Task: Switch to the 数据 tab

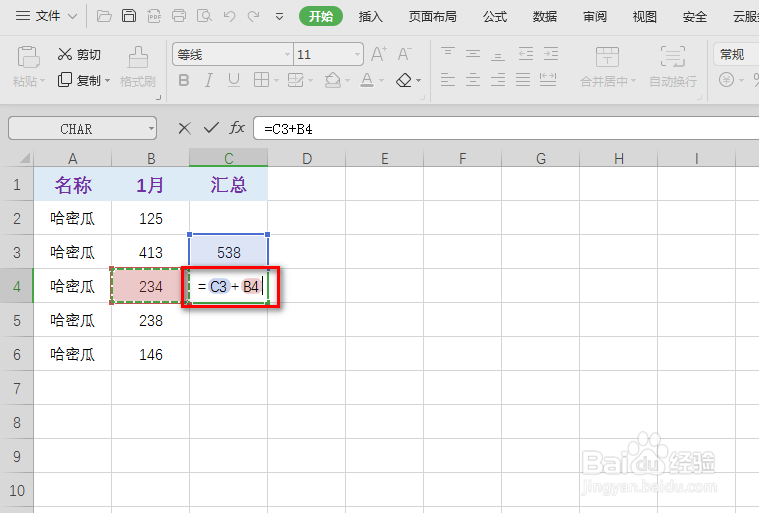Action: pyautogui.click(x=545, y=16)
